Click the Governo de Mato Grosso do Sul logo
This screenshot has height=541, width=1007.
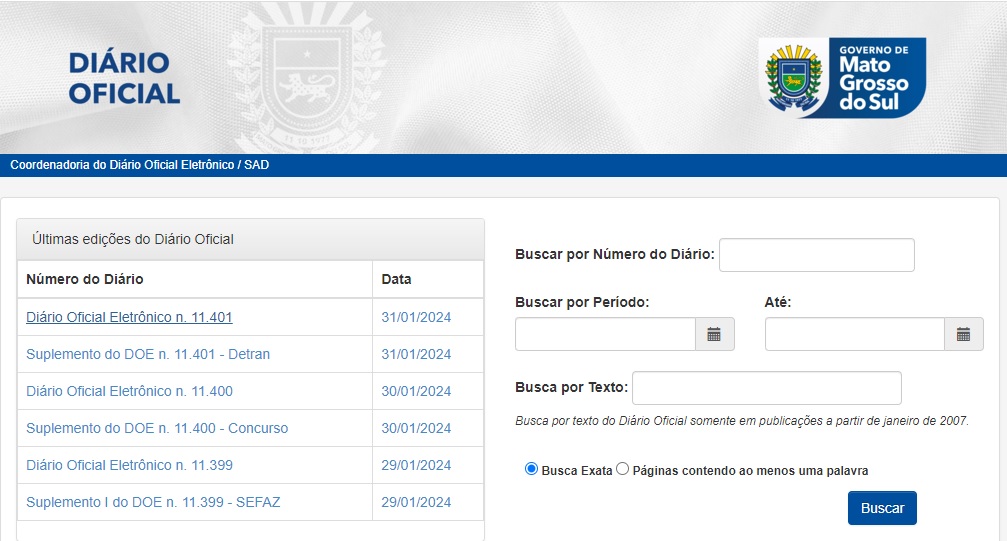(843, 78)
